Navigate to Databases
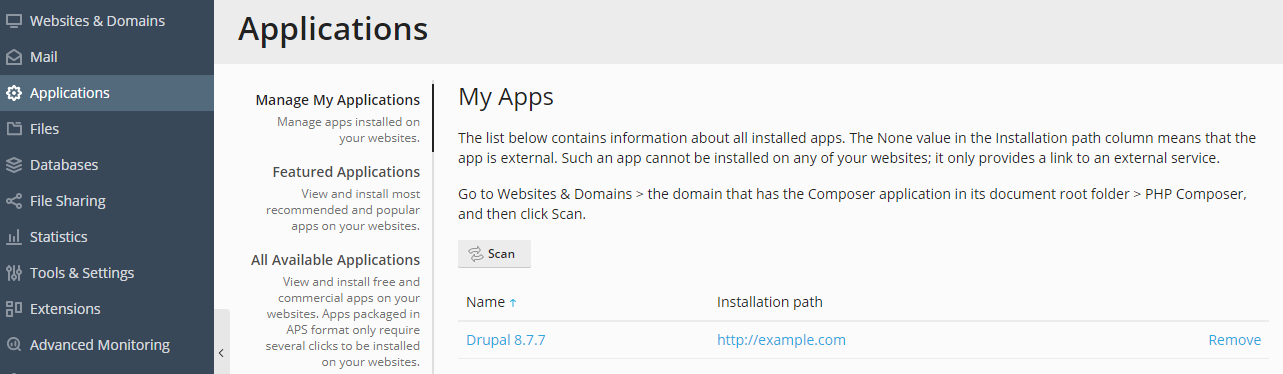This screenshot has height=374, width=1283. pyautogui.click(x=107, y=165)
